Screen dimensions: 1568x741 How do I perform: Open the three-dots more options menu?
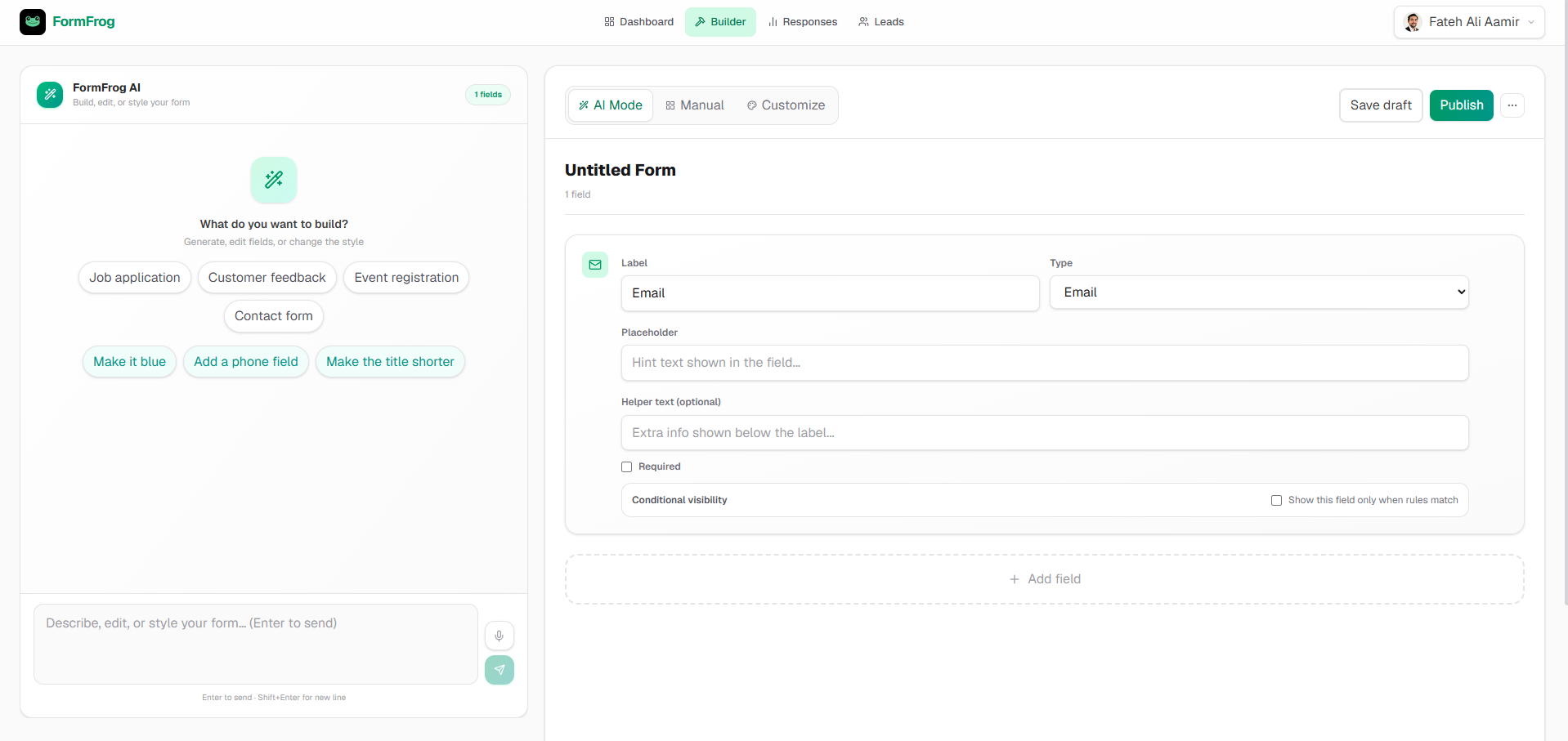point(1512,105)
